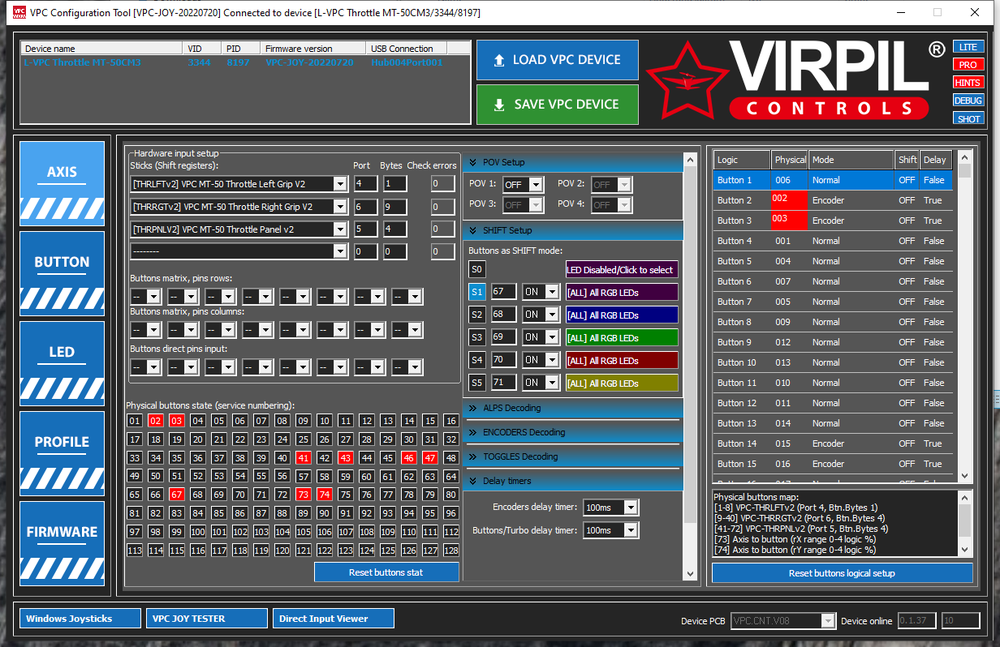Switch to LITE mode
Viewport: 1000px width, 647px height.
tap(968, 47)
